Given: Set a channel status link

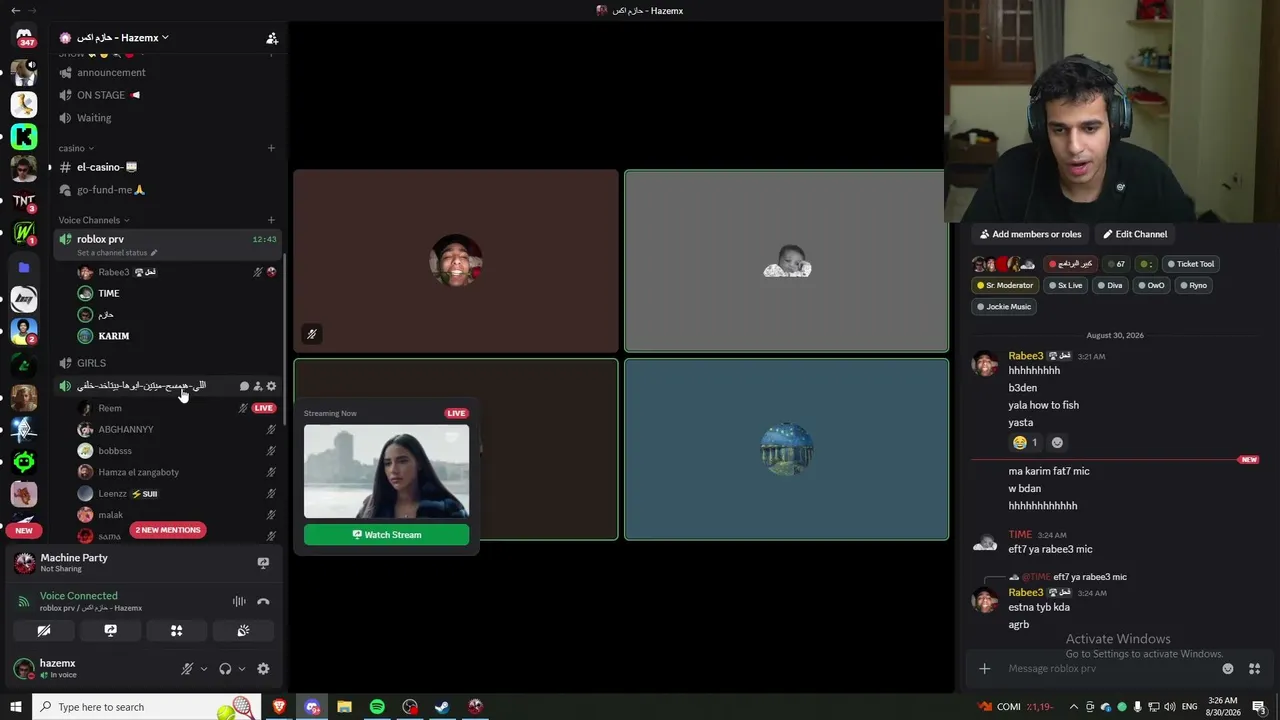Looking at the screenshot, I should tap(117, 253).
